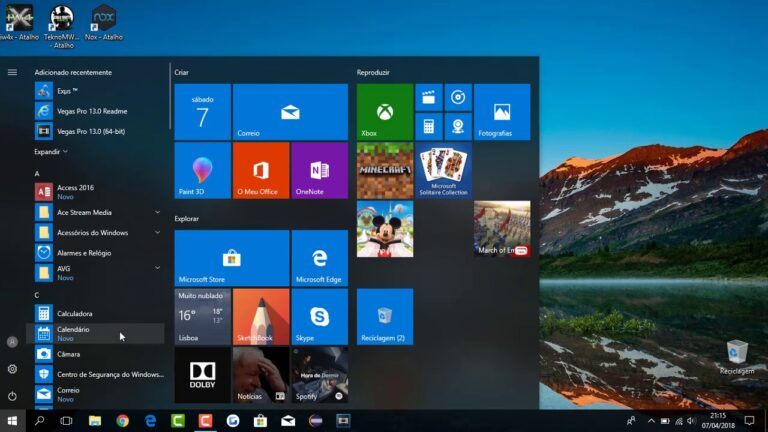Image resolution: width=768 pixels, height=432 pixels.
Task: Open the small calculator tile
Action: (429, 126)
